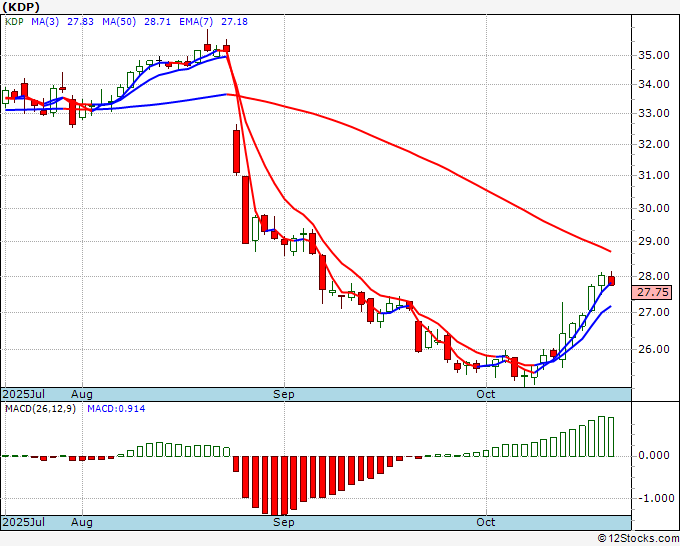Click the 34.00 price axis label
Screen dimensions: 680x546
(x=654, y=85)
